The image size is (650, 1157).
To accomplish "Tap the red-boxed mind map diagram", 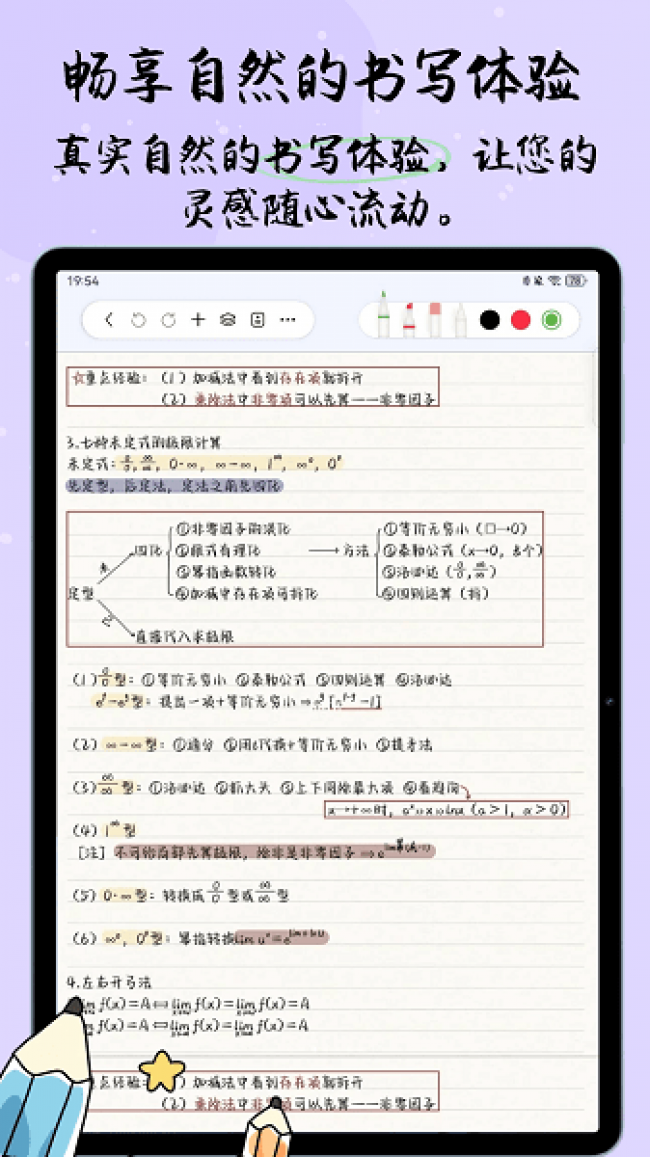I will (305, 579).
